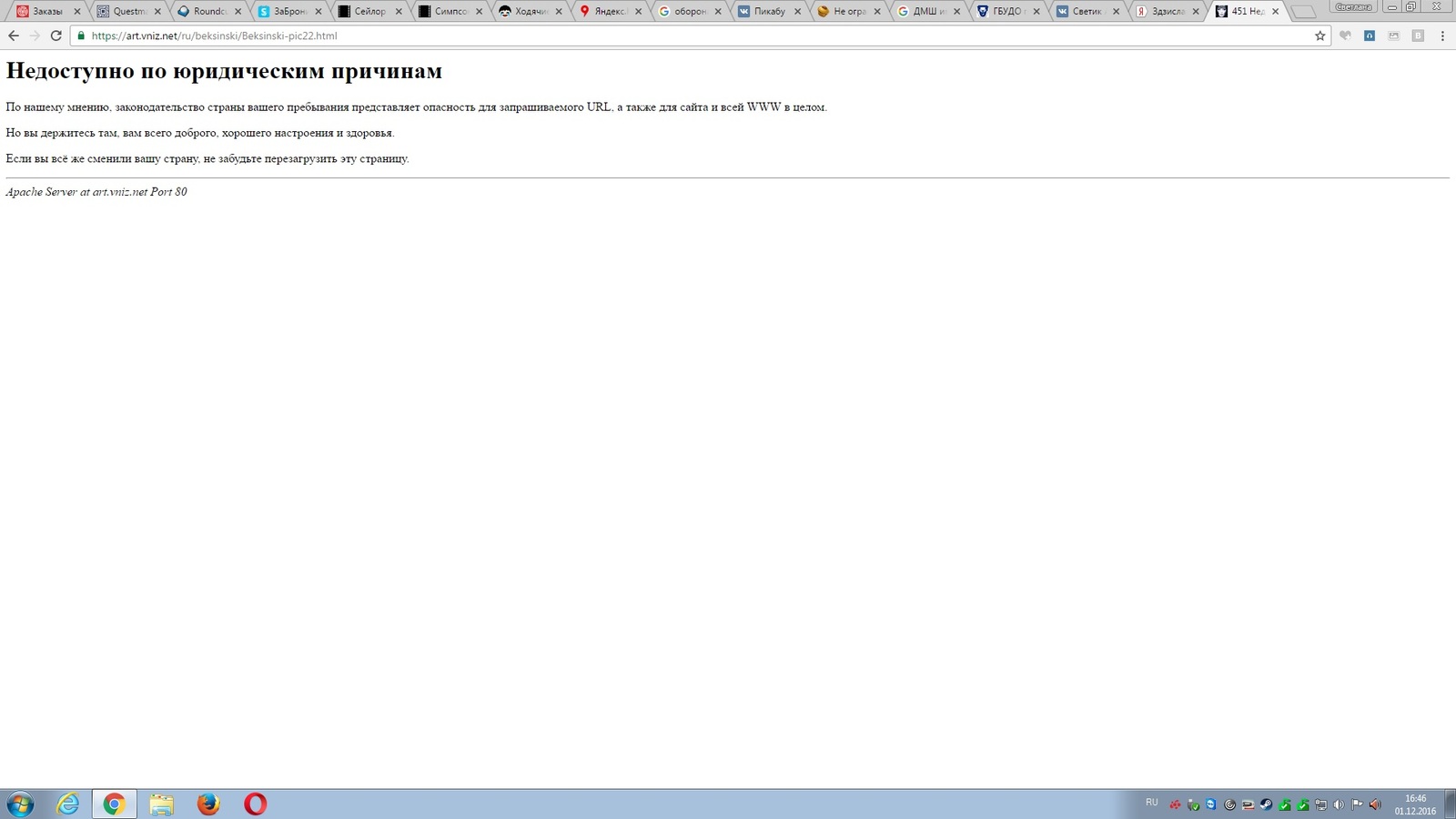Click the Apache Server at art.vniz.net text
1456x819 pixels.
[96, 192]
